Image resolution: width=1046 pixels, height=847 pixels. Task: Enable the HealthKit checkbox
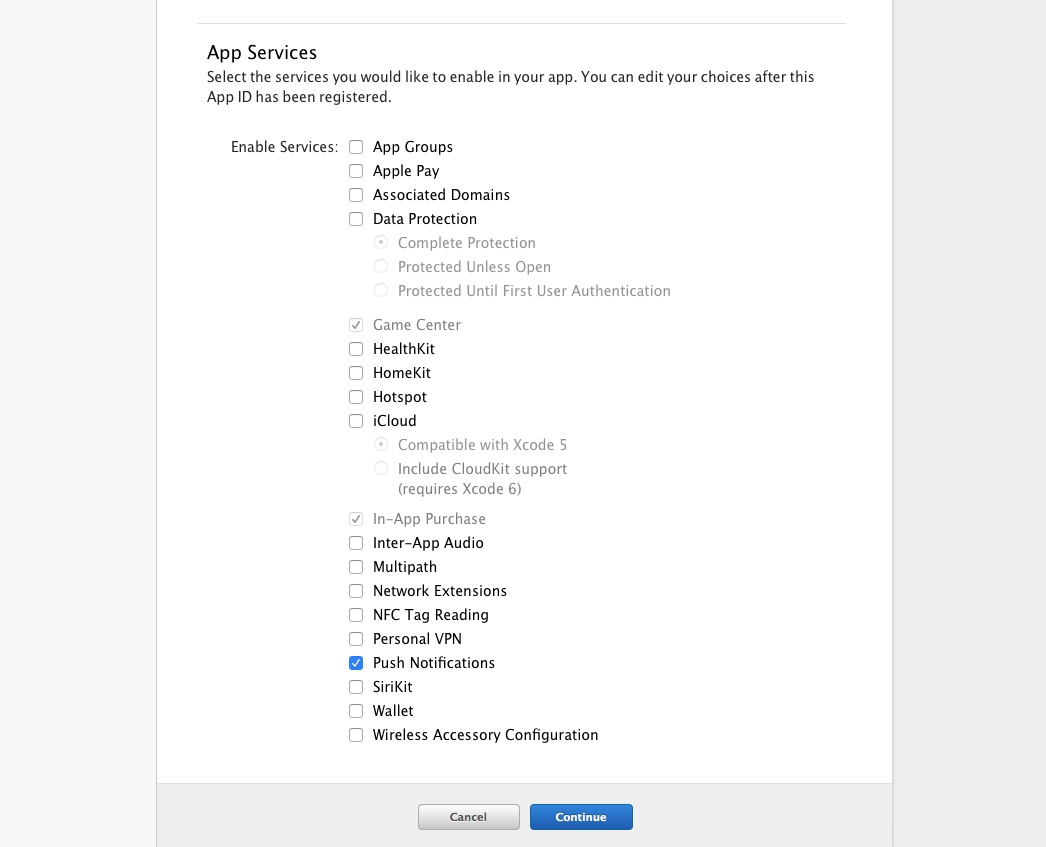[356, 349]
